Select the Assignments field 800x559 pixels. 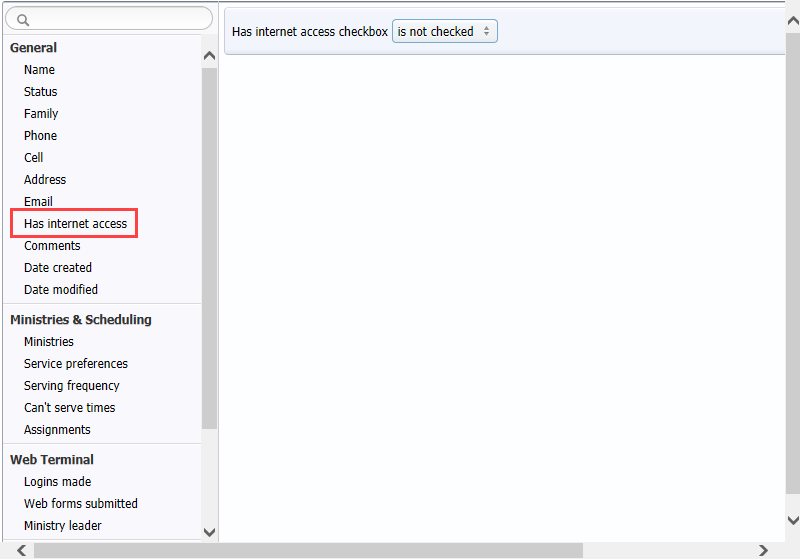point(57,430)
